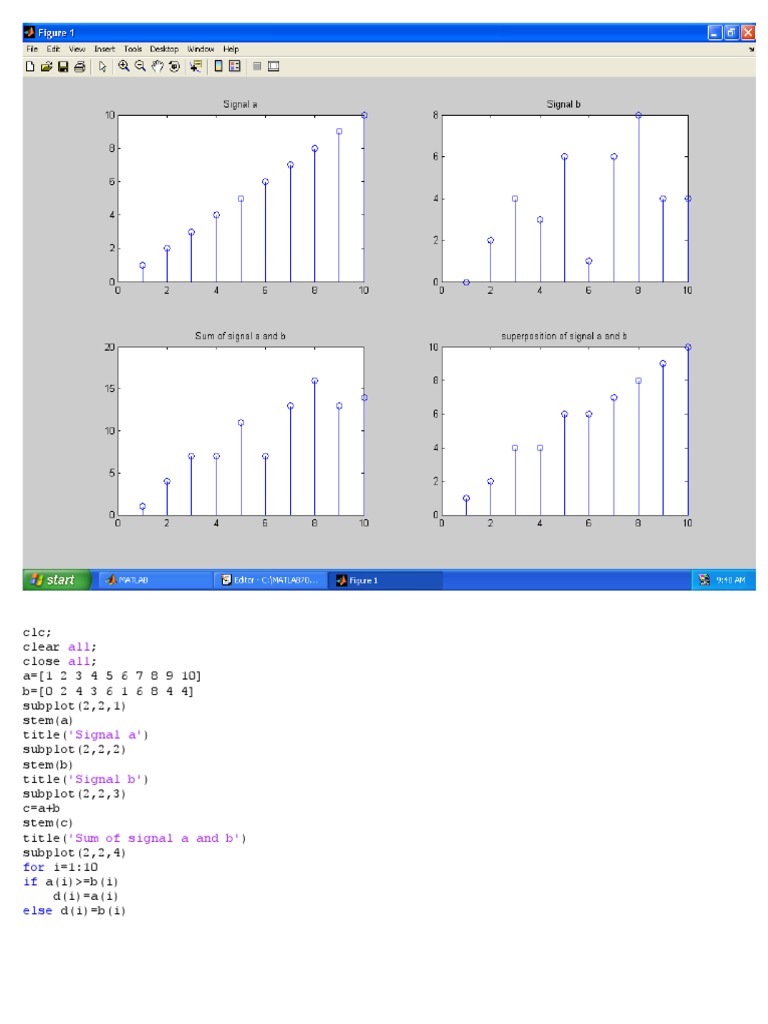Image resolution: width=768 pixels, height=1024 pixels.
Task: Click the stem marker at value 10 in Signal a
Action: click(x=364, y=115)
